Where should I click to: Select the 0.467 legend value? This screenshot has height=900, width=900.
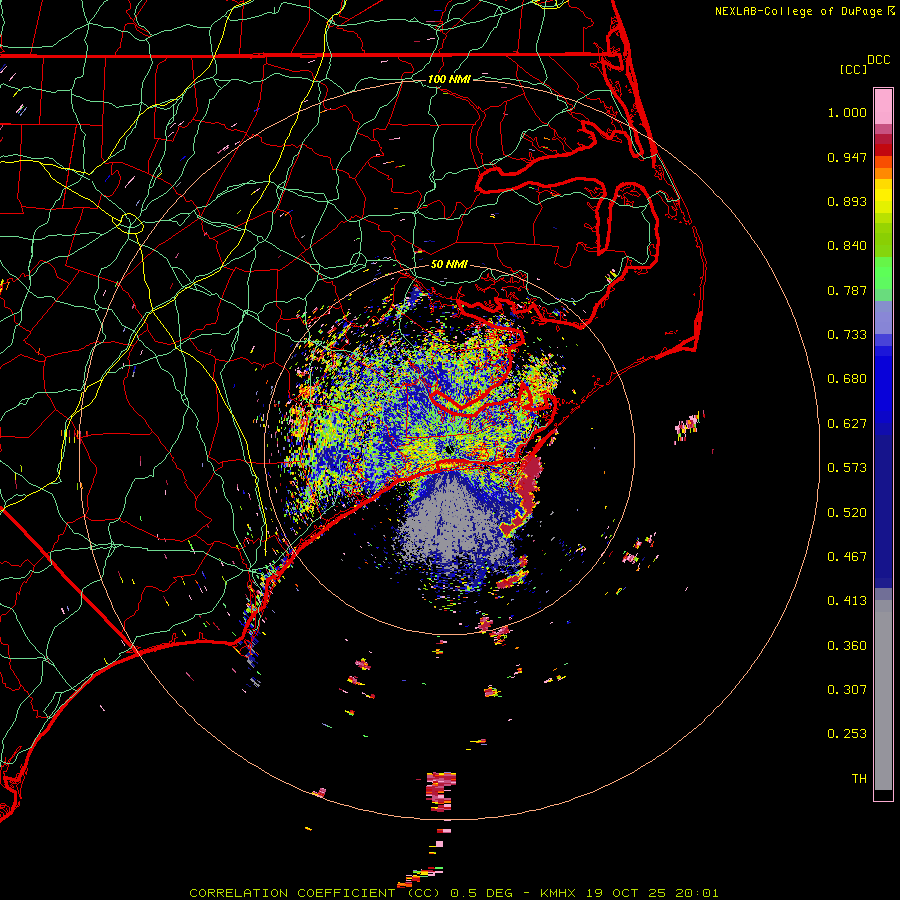847,557
